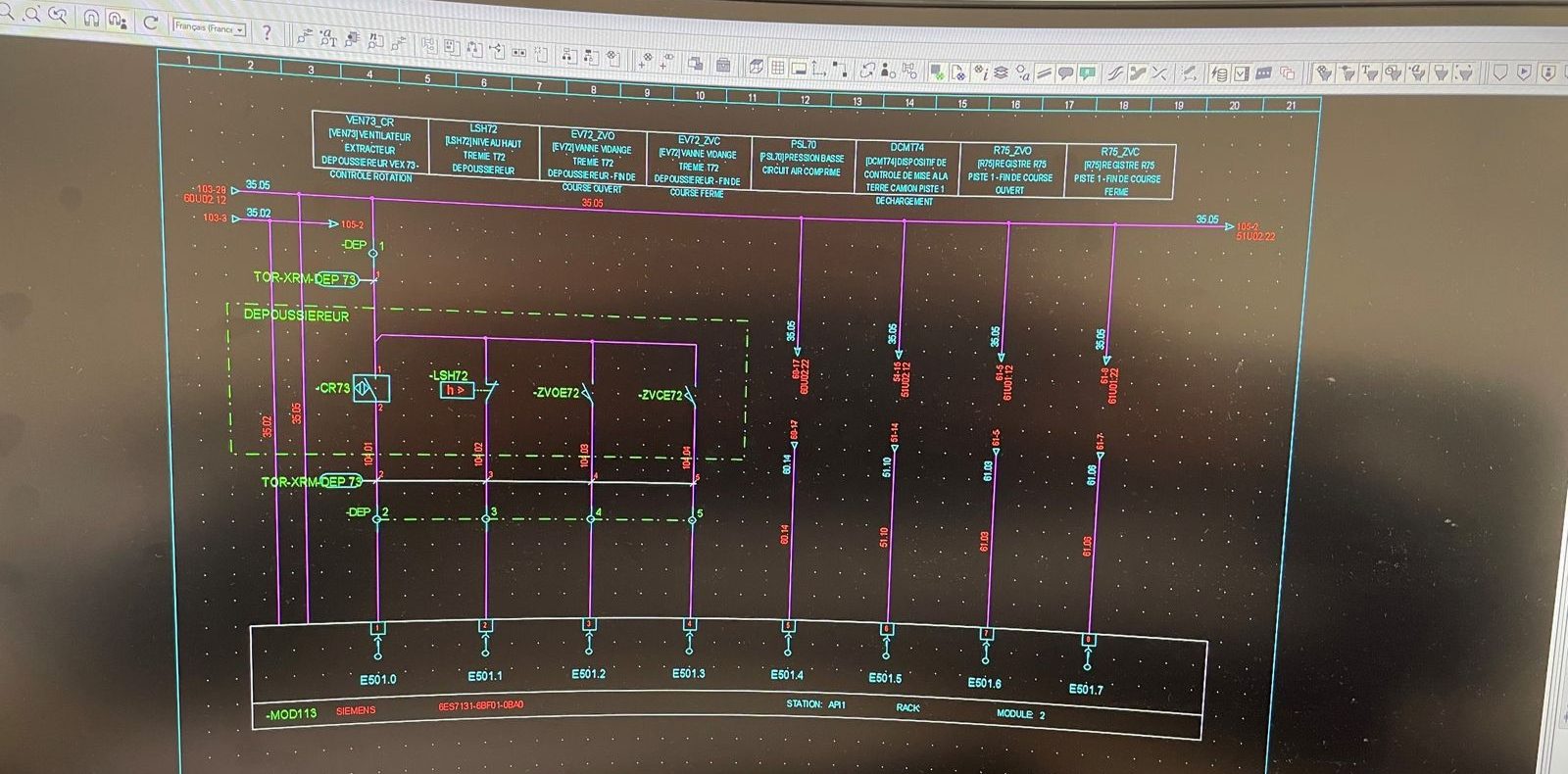
Task: Select the -CR73 sensor symbol
Action: (370, 389)
